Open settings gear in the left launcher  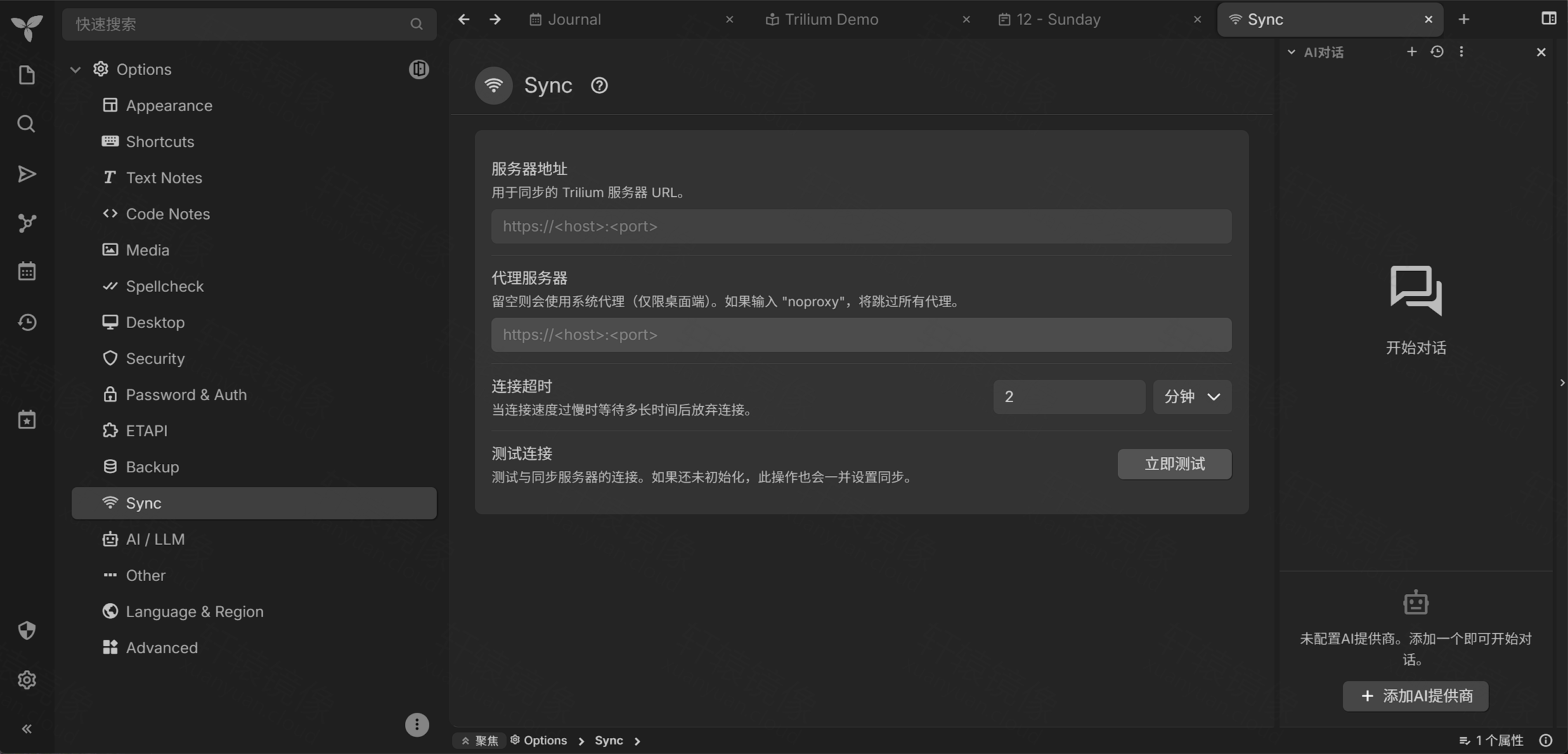(27, 680)
